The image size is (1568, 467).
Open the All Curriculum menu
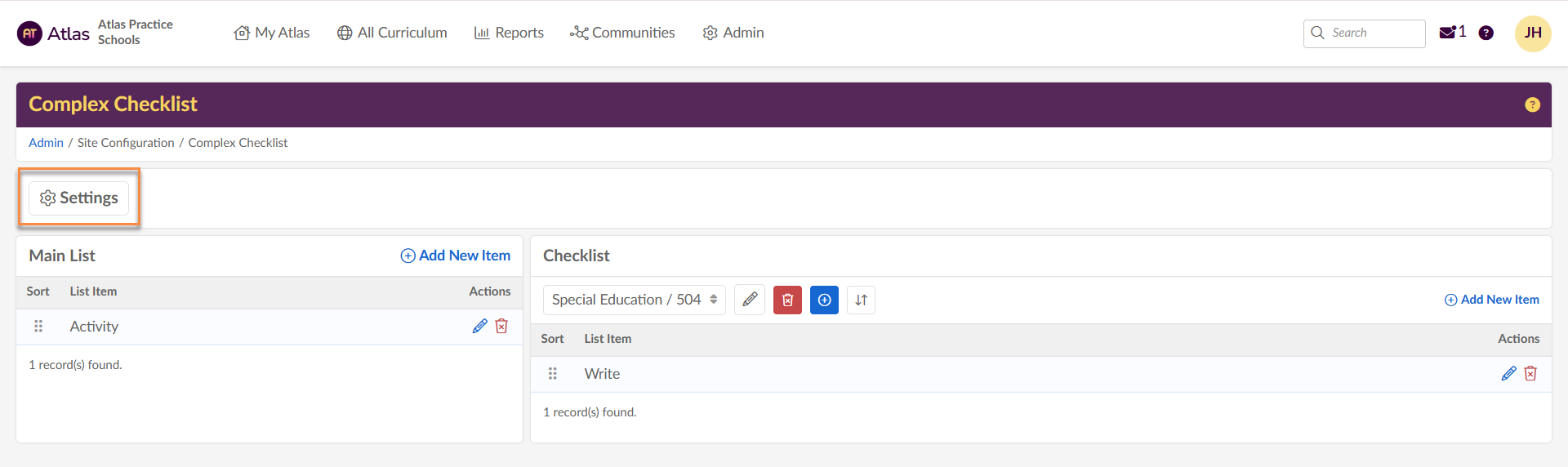392,33
